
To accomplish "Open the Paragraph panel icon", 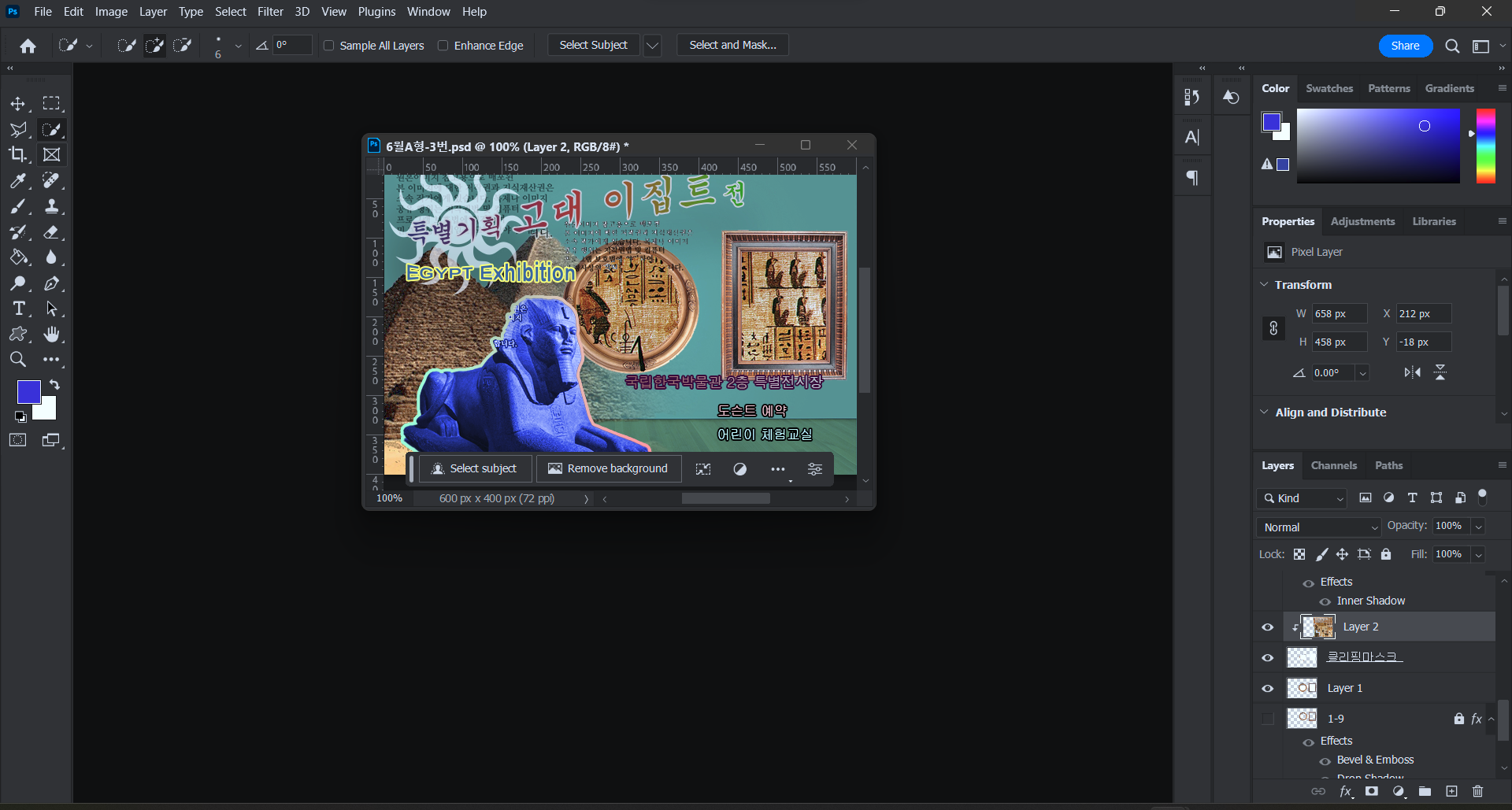I will click(x=1192, y=178).
